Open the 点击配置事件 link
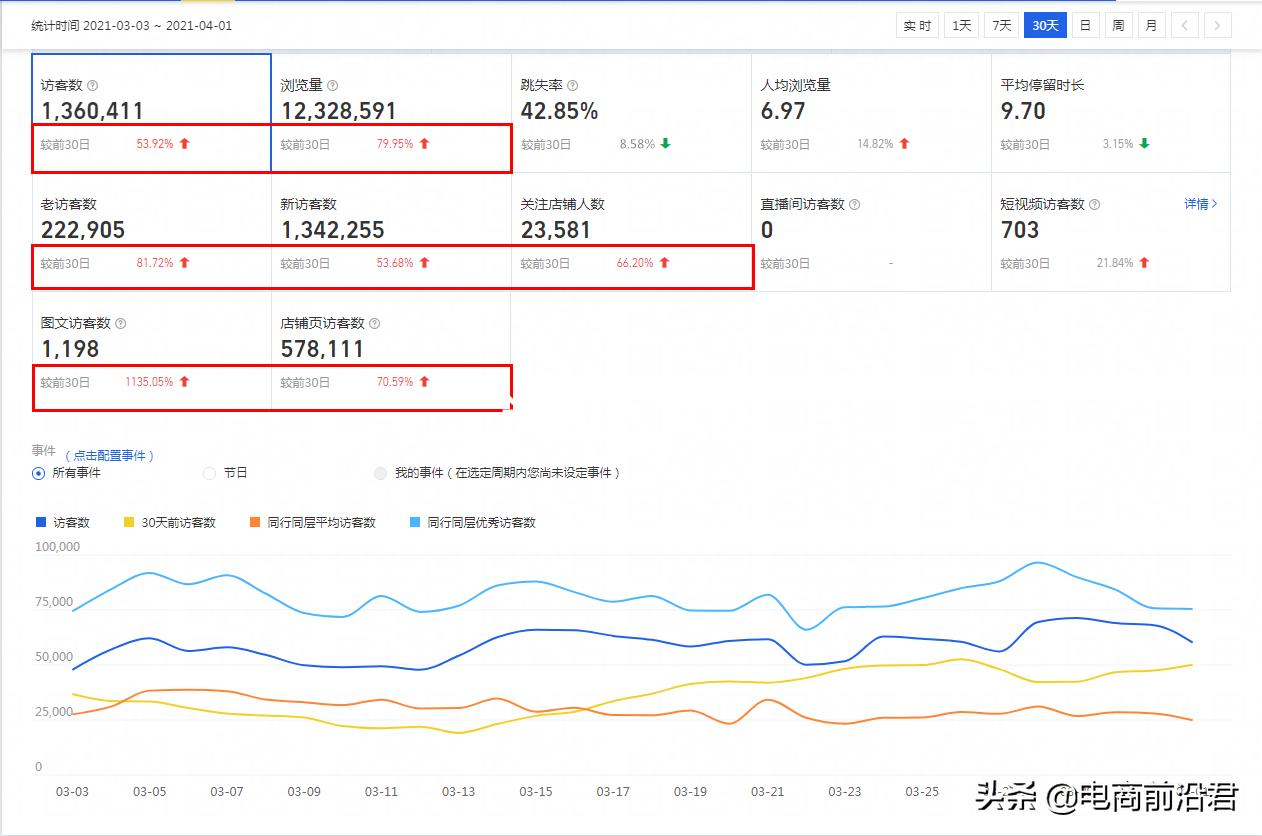The height and width of the screenshot is (836, 1262). pos(110,455)
